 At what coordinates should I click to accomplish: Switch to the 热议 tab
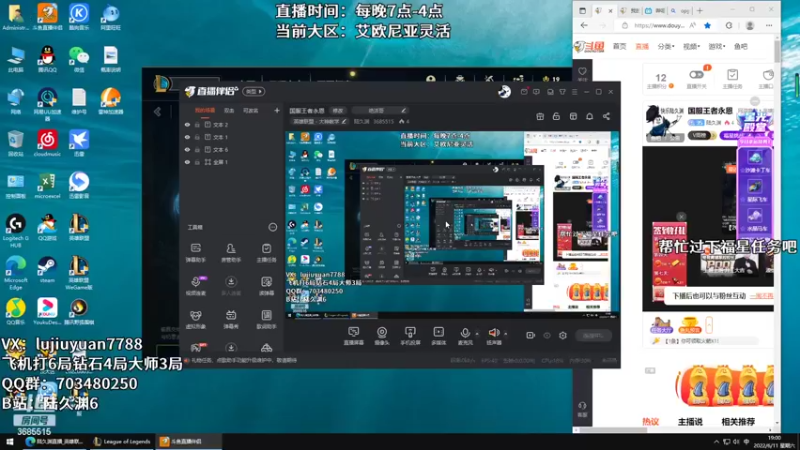click(x=651, y=421)
